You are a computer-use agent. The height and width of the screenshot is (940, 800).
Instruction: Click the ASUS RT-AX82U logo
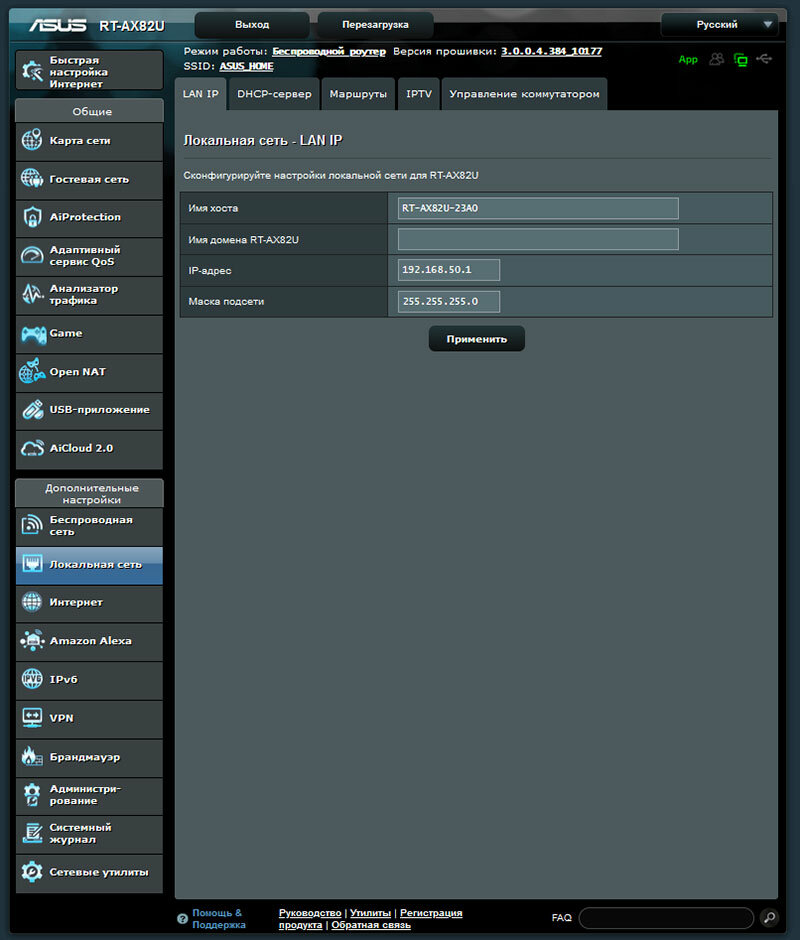pyautogui.click(x=97, y=26)
